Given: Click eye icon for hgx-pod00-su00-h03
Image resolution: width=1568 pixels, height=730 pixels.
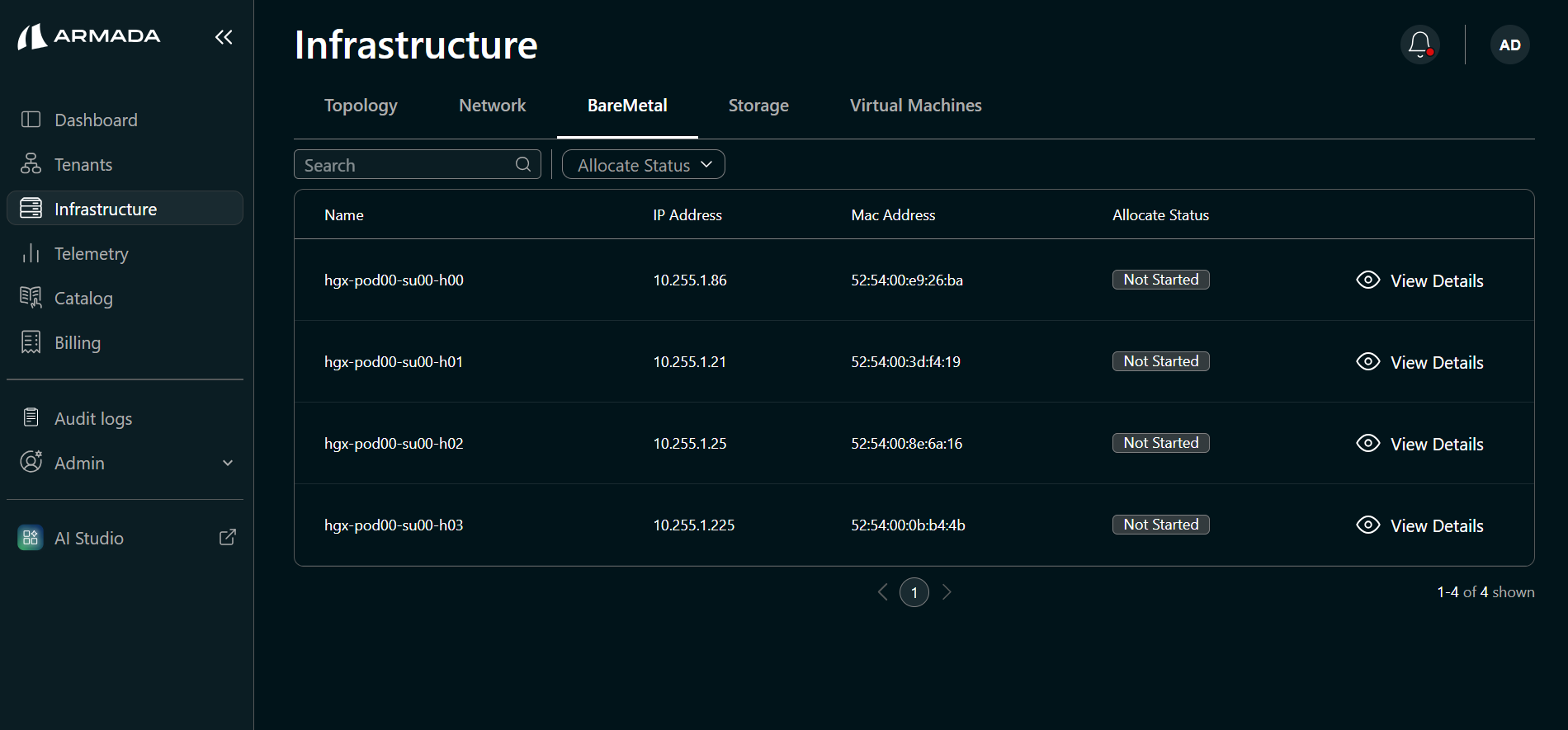Looking at the screenshot, I should pyautogui.click(x=1368, y=525).
